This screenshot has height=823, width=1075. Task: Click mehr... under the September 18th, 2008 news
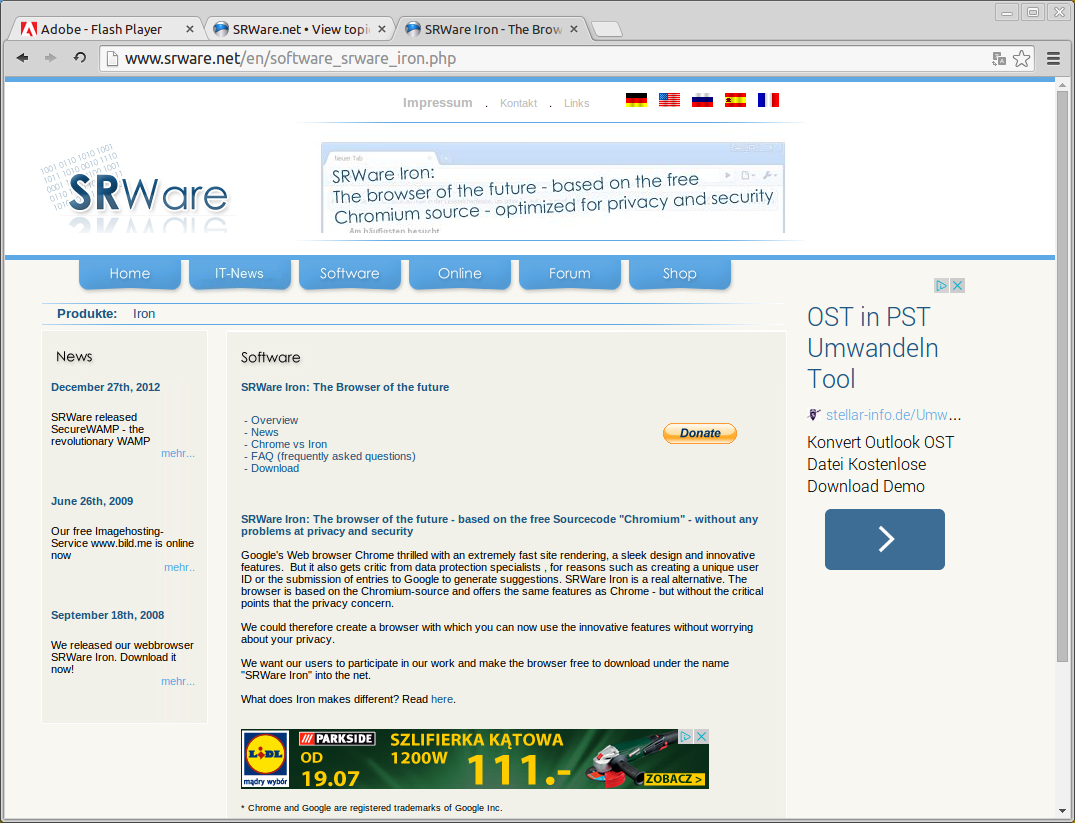(178, 681)
